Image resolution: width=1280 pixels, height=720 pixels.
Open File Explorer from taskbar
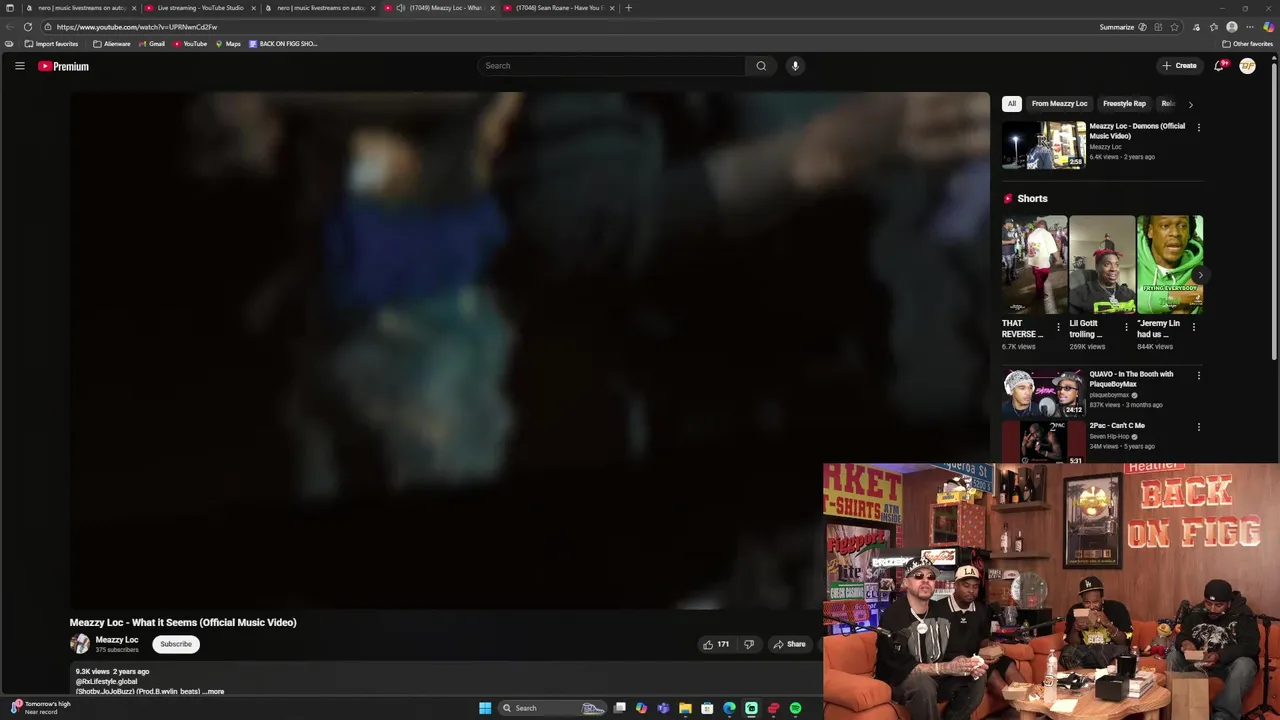[685, 708]
